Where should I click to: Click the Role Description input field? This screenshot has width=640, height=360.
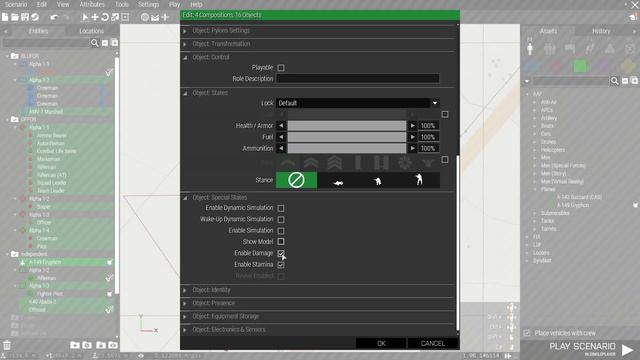358,78
